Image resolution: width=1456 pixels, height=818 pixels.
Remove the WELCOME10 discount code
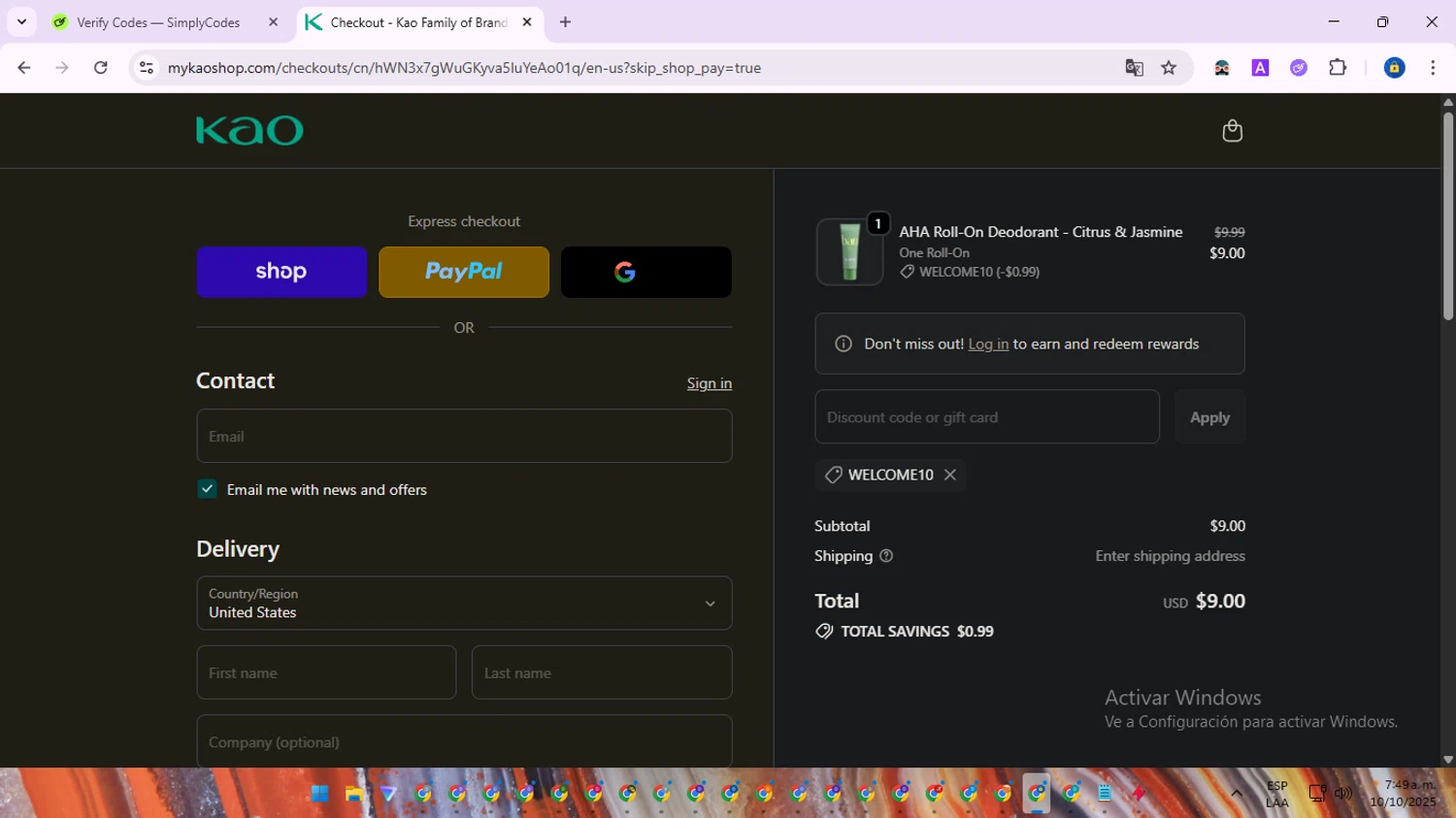(950, 474)
